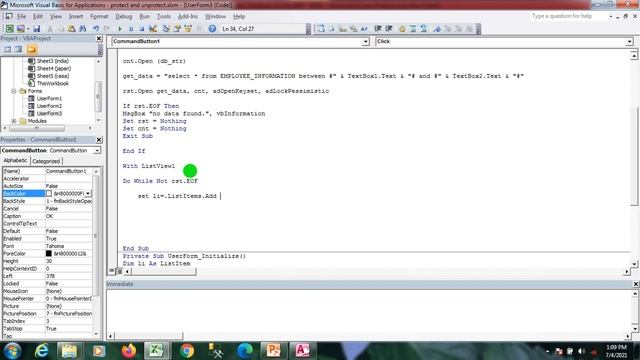Open Microsoft Access from the taskbar
The width and height of the screenshot is (640, 360).
pos(302,350)
